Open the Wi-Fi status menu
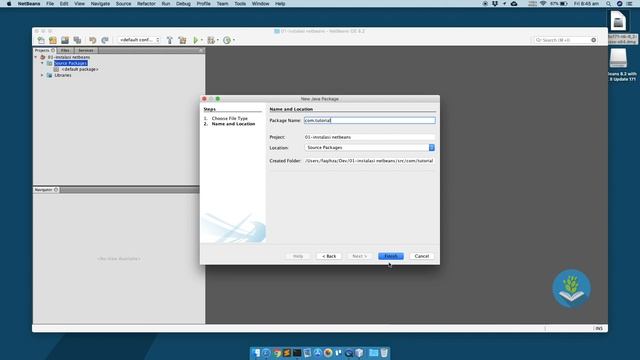 (x=543, y=4)
